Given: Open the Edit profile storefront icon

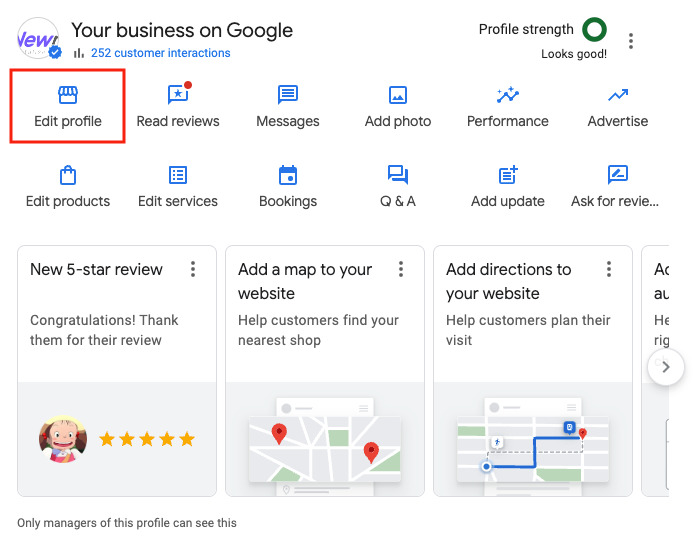Looking at the screenshot, I should [68, 95].
